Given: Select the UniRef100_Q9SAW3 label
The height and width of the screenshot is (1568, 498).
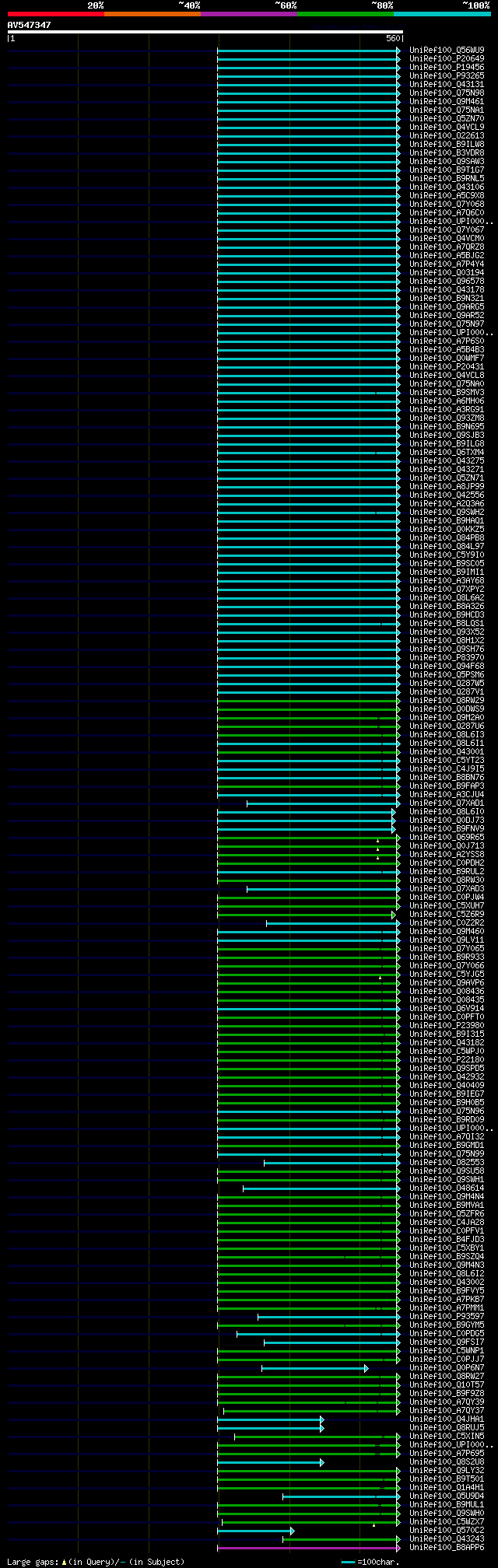Looking at the screenshot, I should tap(447, 161).
